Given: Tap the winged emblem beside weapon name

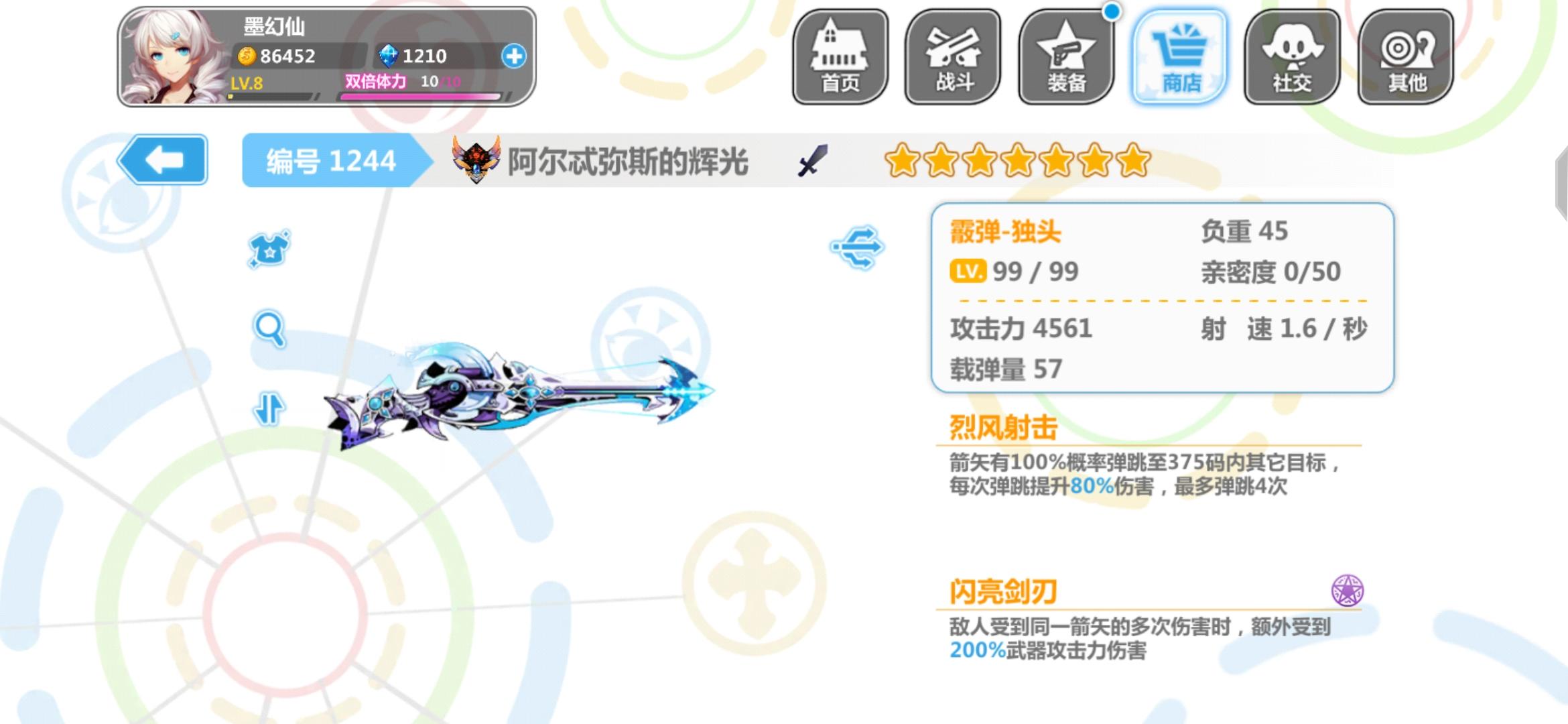Looking at the screenshot, I should 476,160.
